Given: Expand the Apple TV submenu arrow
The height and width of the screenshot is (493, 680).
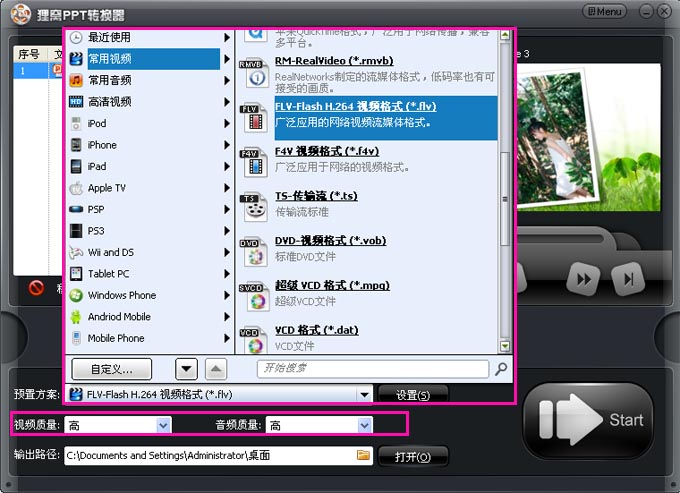Looking at the screenshot, I should (x=226, y=188).
